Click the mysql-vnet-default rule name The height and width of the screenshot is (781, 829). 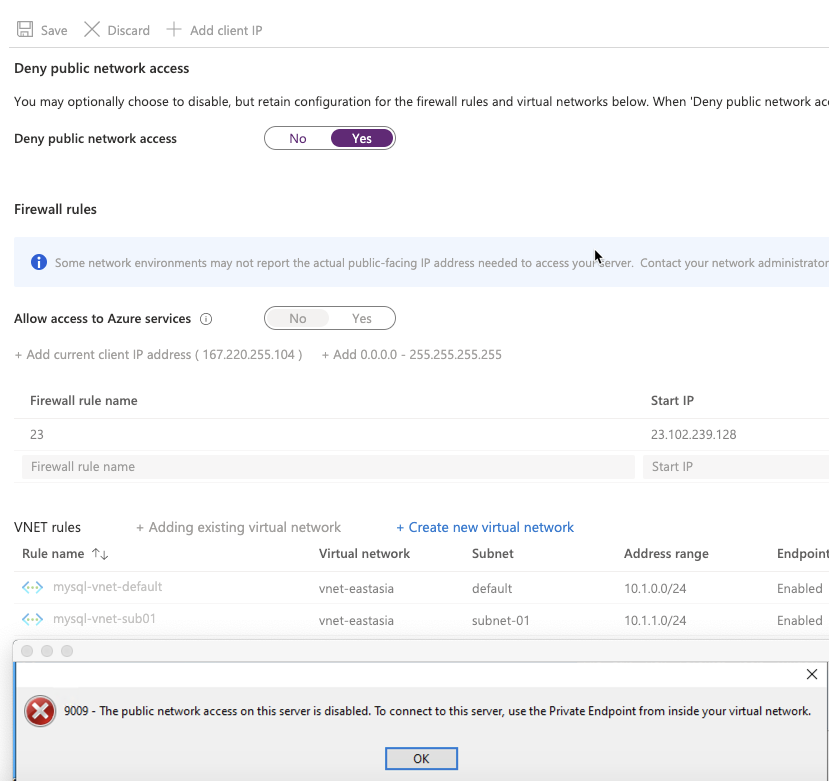click(x=107, y=586)
